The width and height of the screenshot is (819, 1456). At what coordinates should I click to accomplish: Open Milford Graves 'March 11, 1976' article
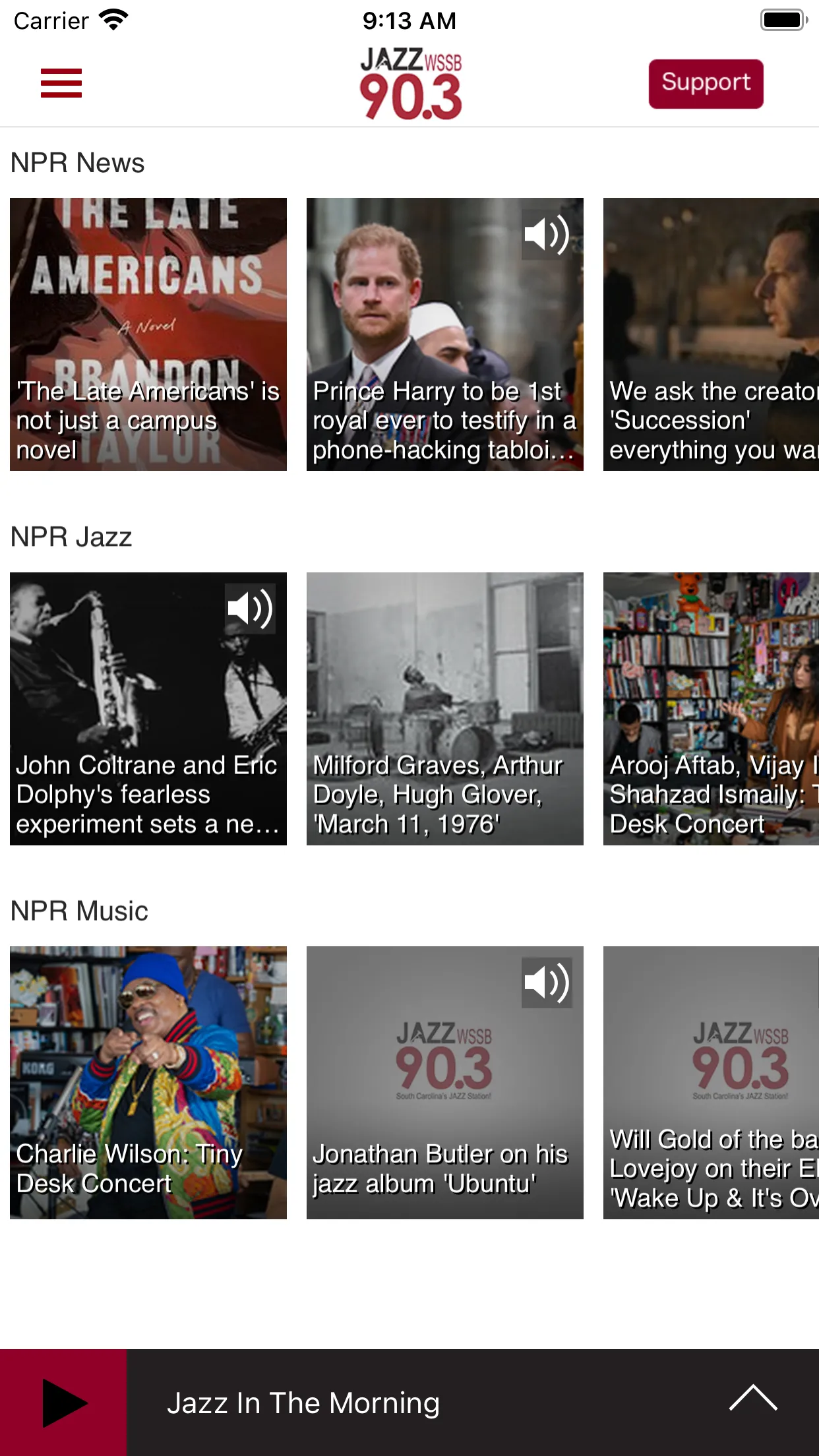445,709
